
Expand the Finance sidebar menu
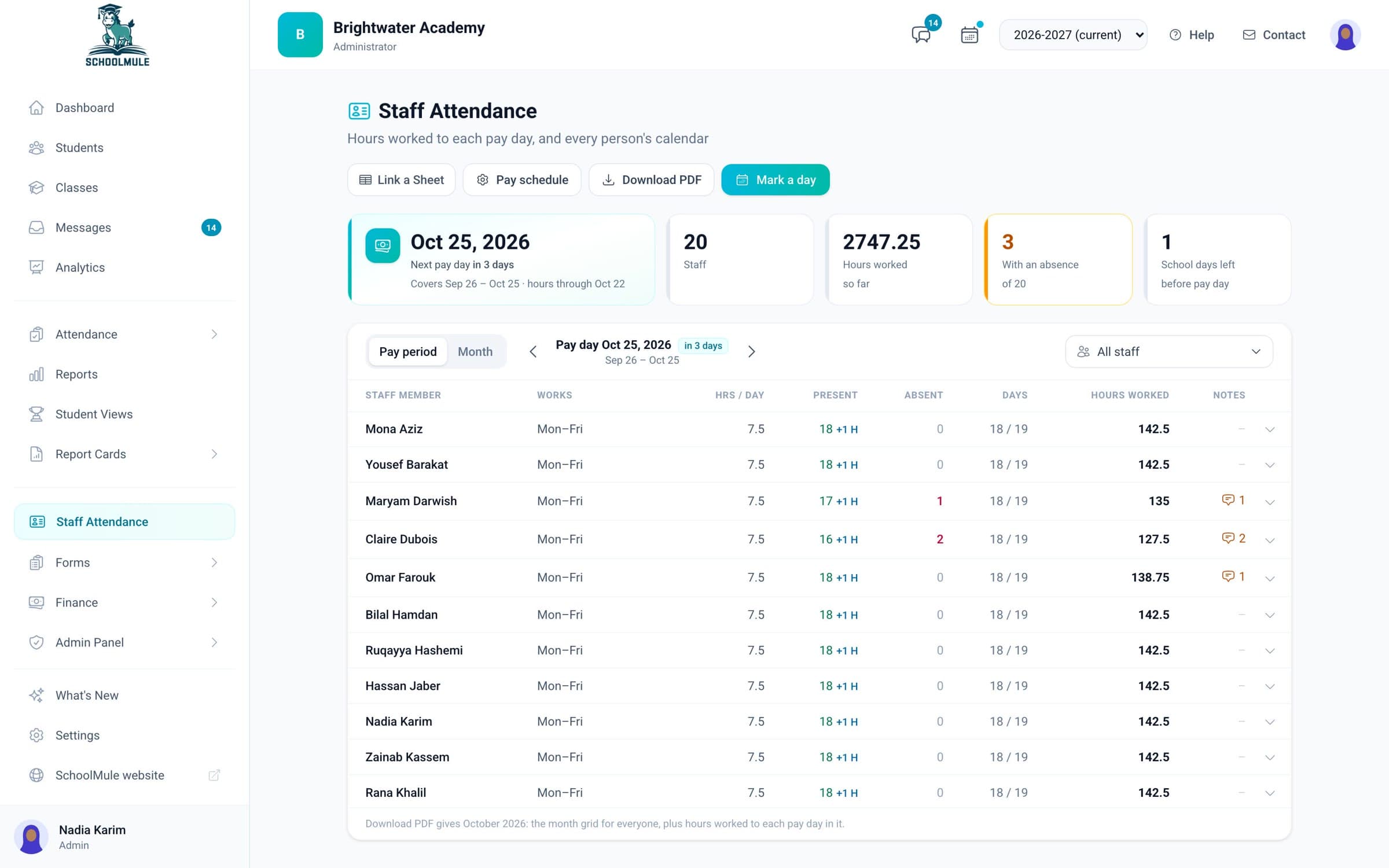(x=124, y=602)
